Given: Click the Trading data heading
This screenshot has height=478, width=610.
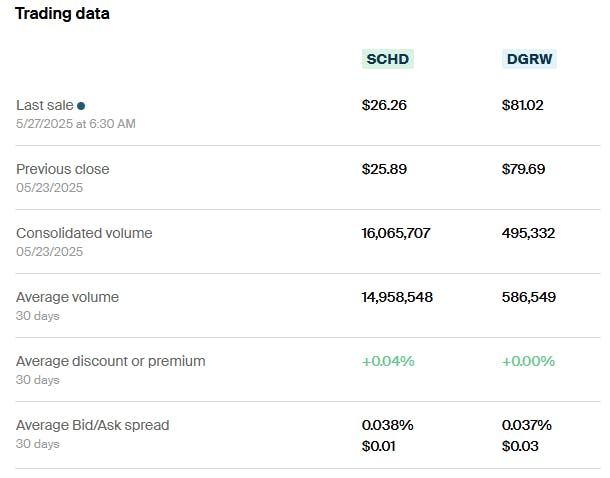Looking at the screenshot, I should [62, 14].
